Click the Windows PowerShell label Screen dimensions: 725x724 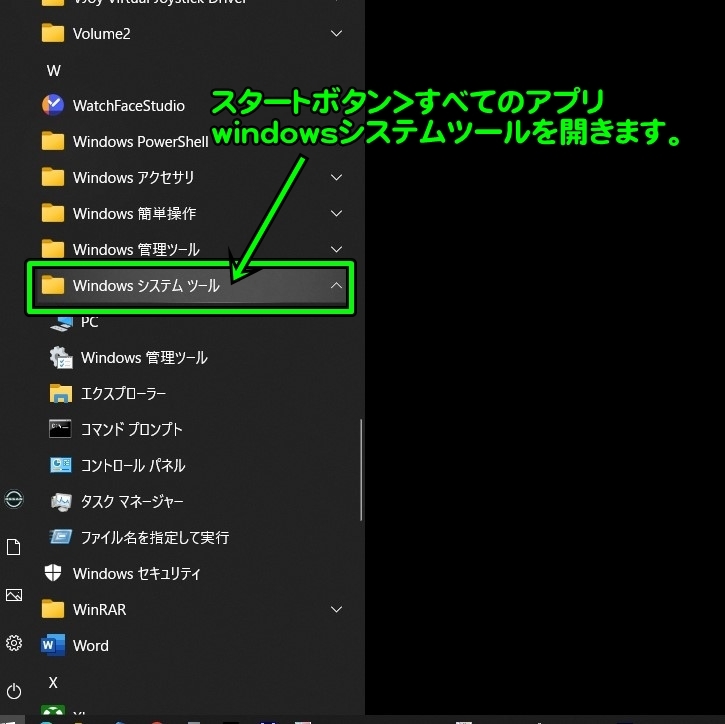point(141,142)
